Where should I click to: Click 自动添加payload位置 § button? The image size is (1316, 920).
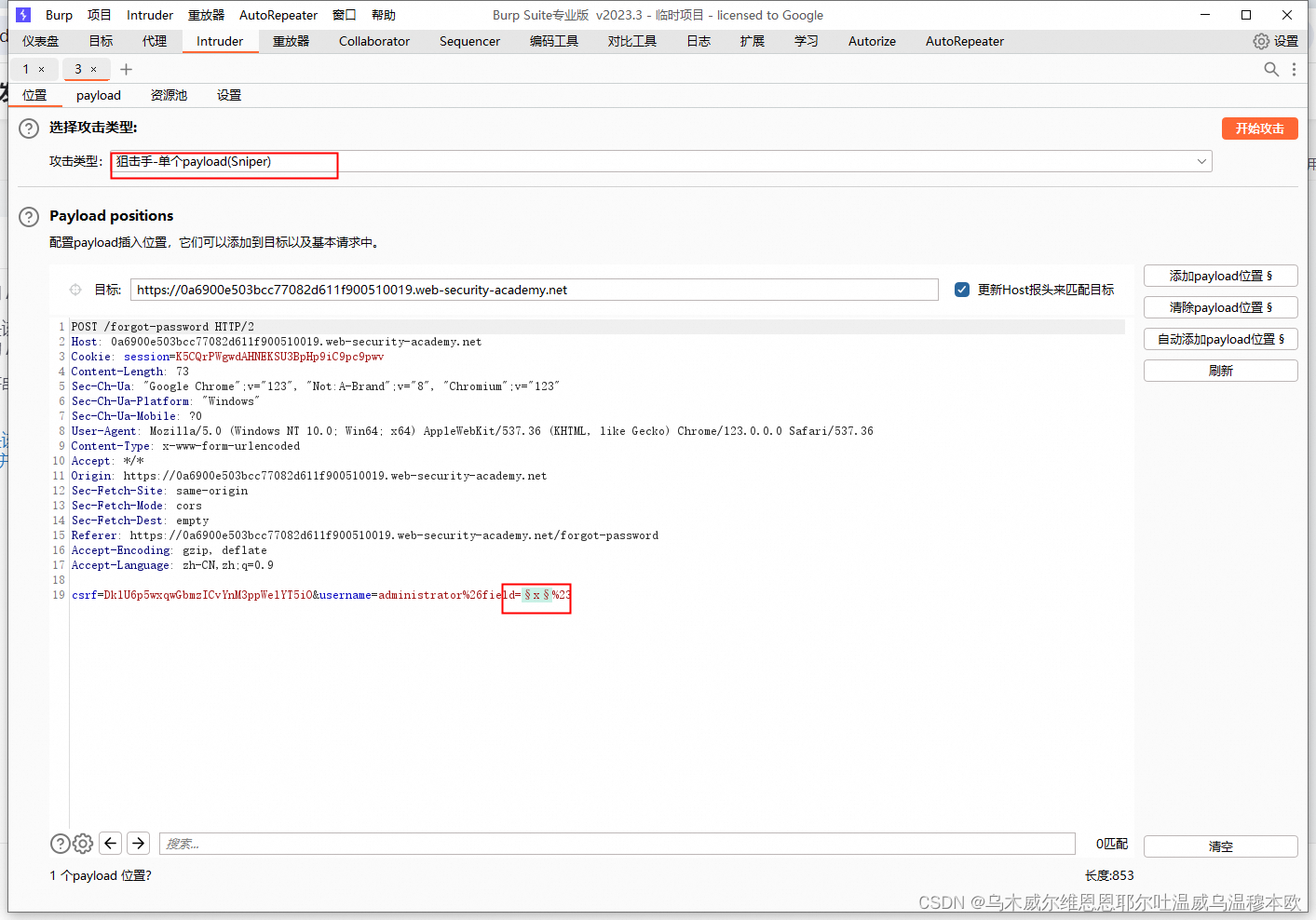pyautogui.click(x=1221, y=339)
